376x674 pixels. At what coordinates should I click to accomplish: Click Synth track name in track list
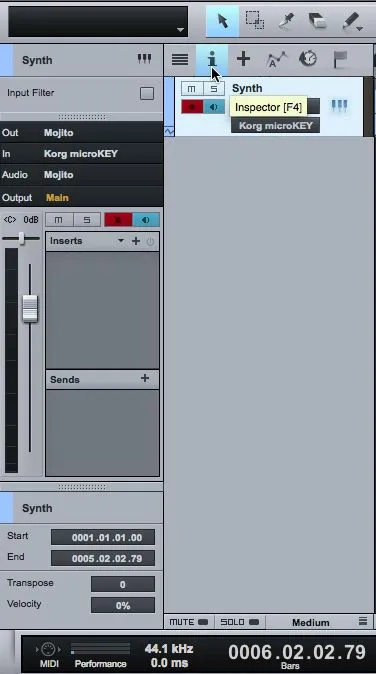[247, 88]
